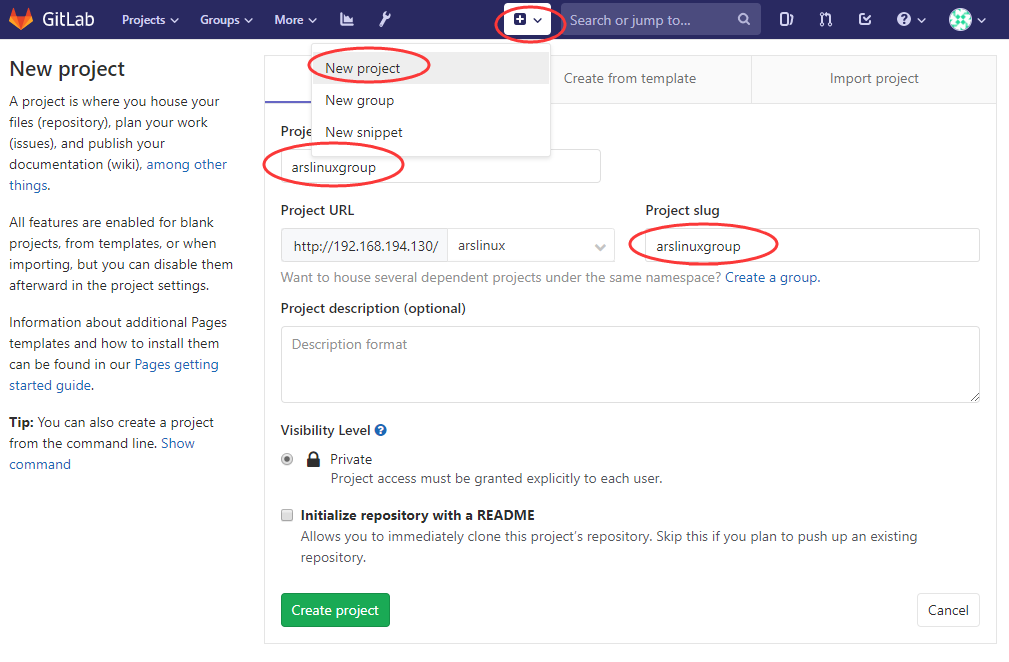Open the Issues icon in navbar
The width and height of the screenshot is (1009, 662).
pos(786,19)
